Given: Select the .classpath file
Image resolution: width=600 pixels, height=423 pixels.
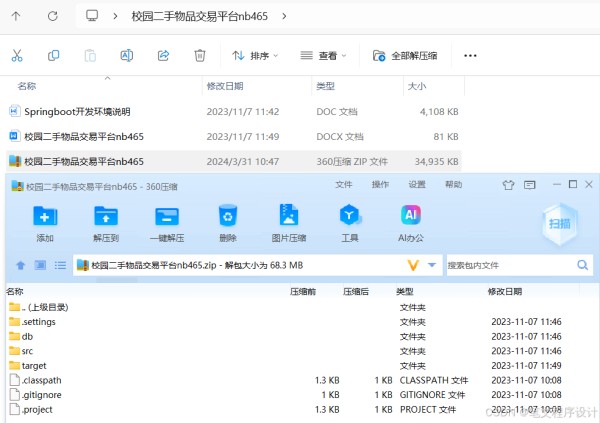Looking at the screenshot, I should pos(302,380).
